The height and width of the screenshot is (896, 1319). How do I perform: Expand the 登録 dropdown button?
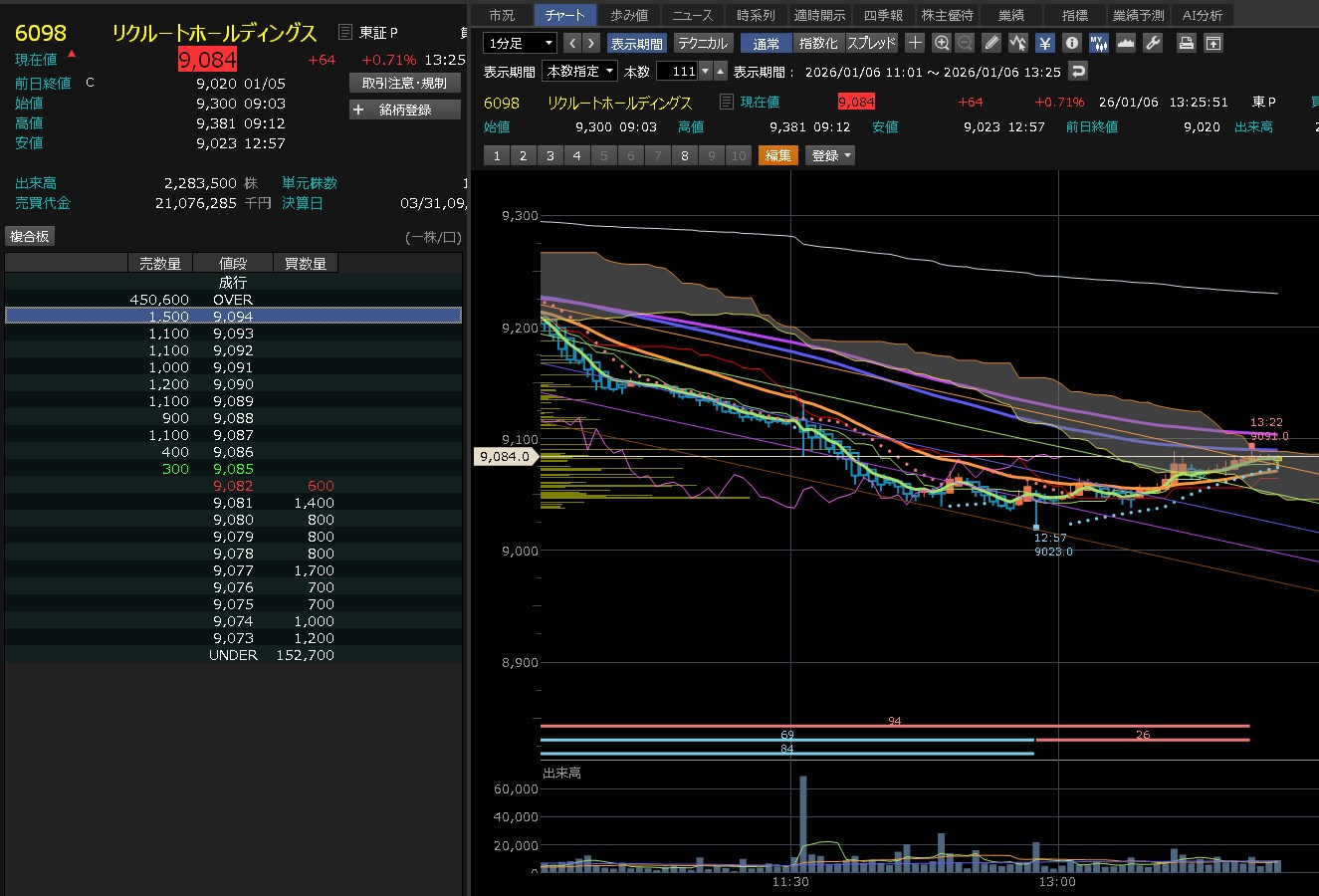(x=830, y=155)
